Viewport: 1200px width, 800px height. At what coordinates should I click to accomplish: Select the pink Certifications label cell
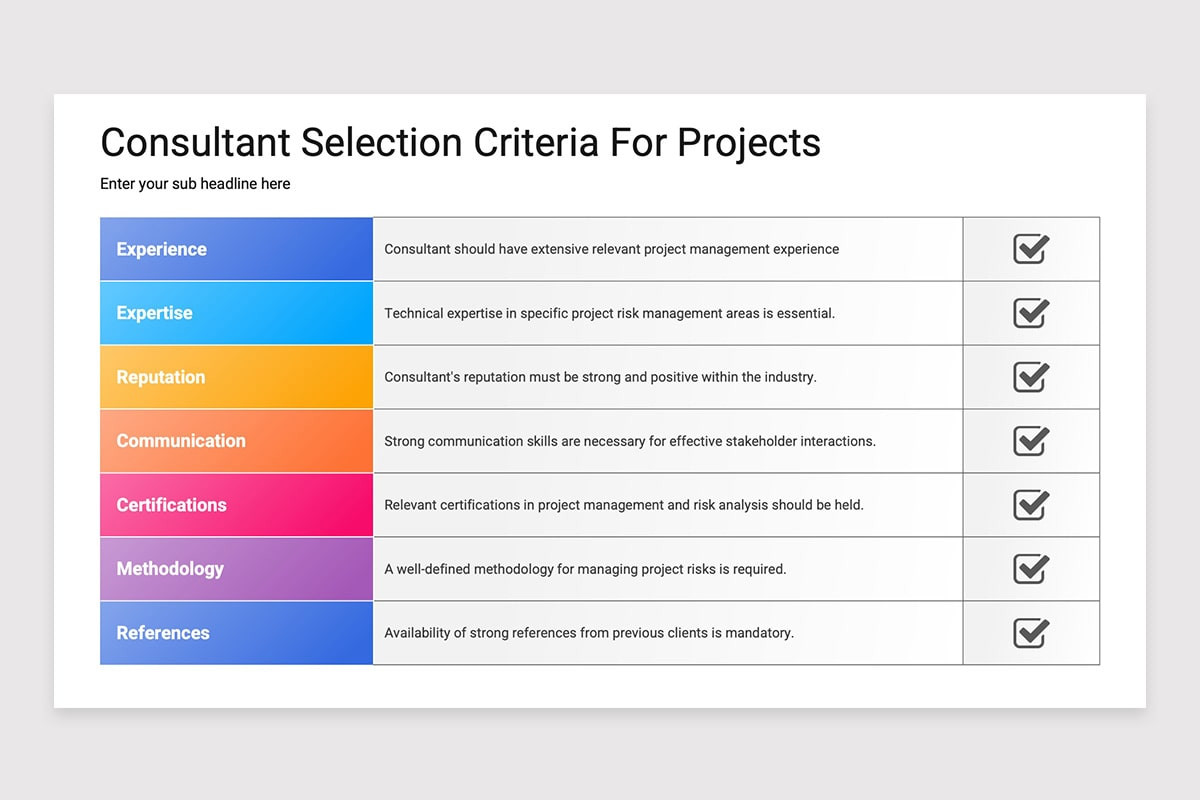[x=236, y=505]
